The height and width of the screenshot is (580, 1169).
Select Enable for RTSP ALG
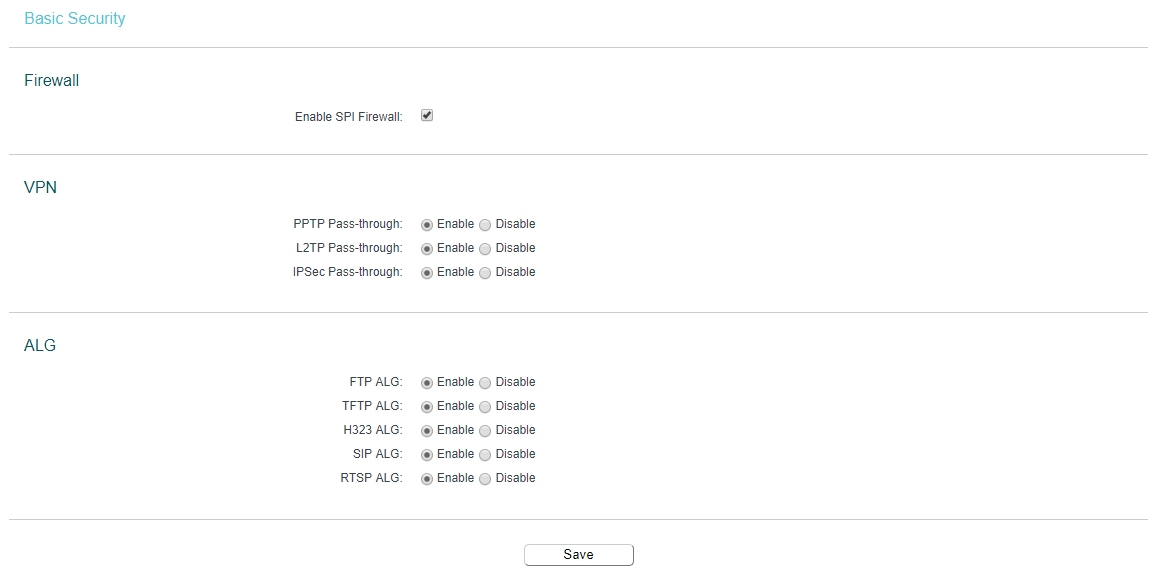click(x=427, y=478)
